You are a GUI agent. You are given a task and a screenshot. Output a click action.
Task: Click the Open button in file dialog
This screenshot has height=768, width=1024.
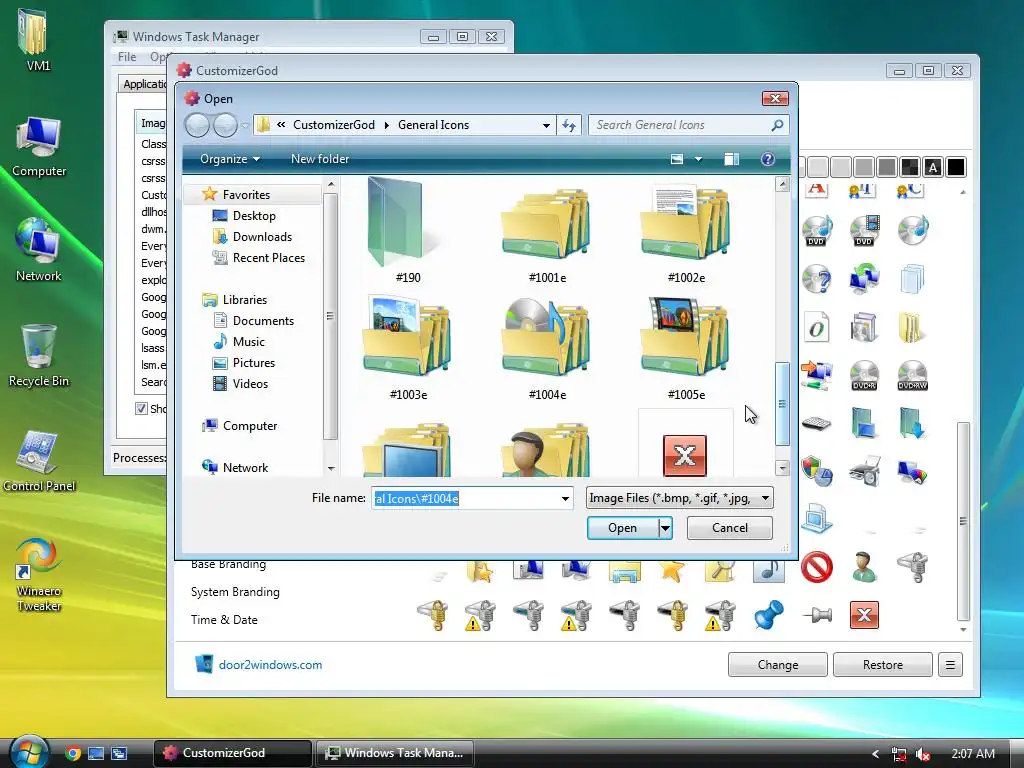click(622, 528)
